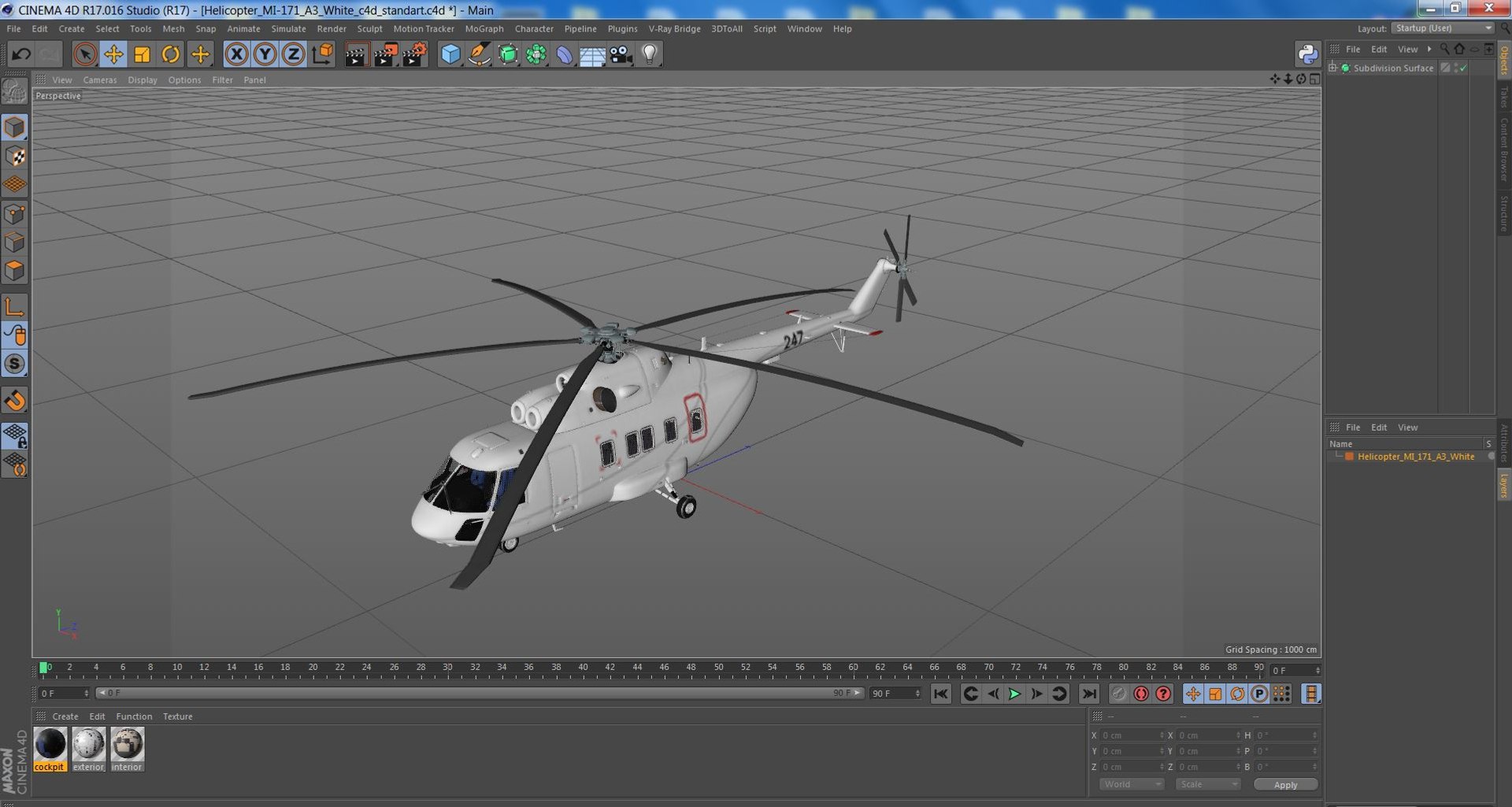The width and height of the screenshot is (1512, 807).
Task: Open Edit Render Settings icon
Action: (414, 54)
